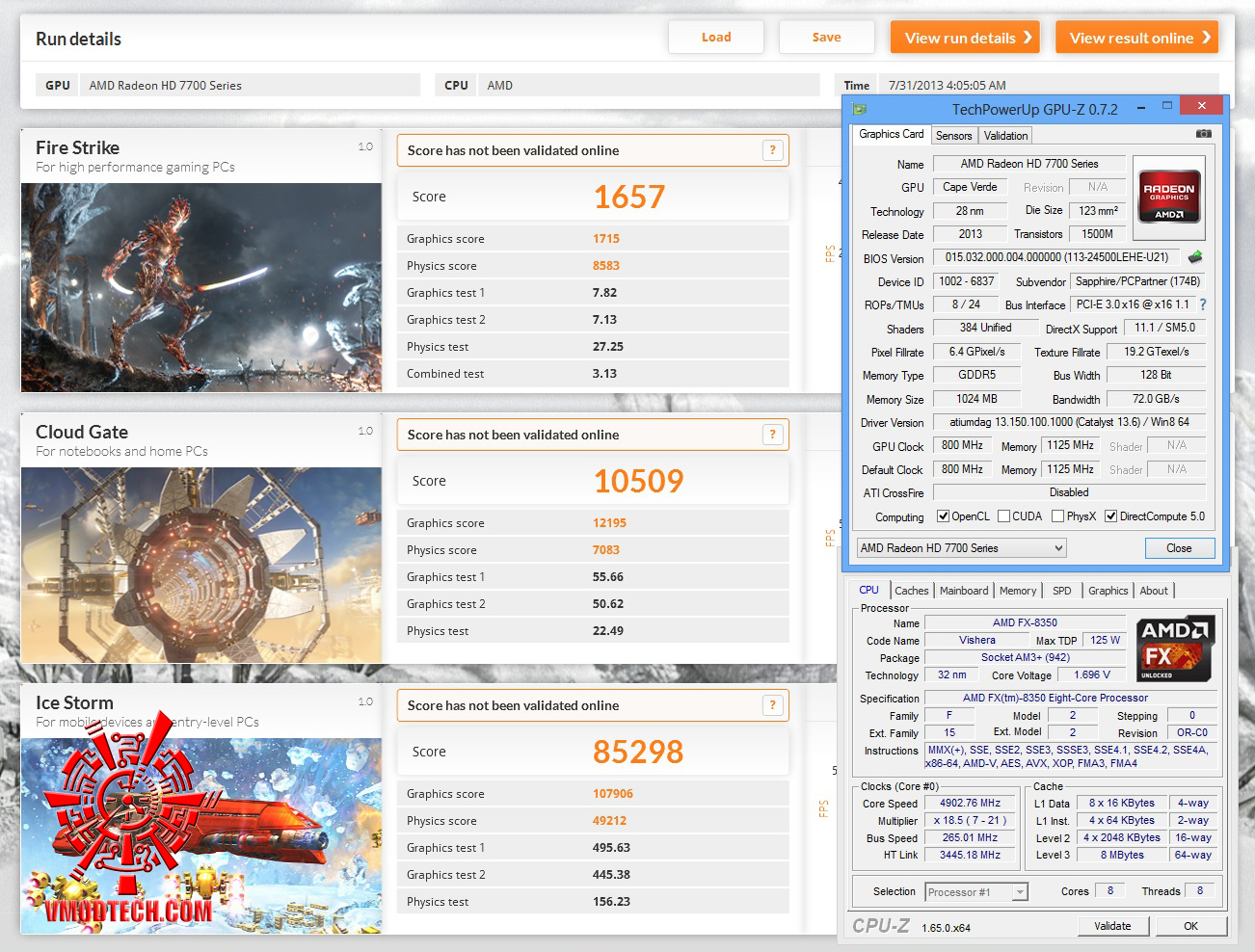
Task: Click the Load button in Run details
Action: click(716, 38)
